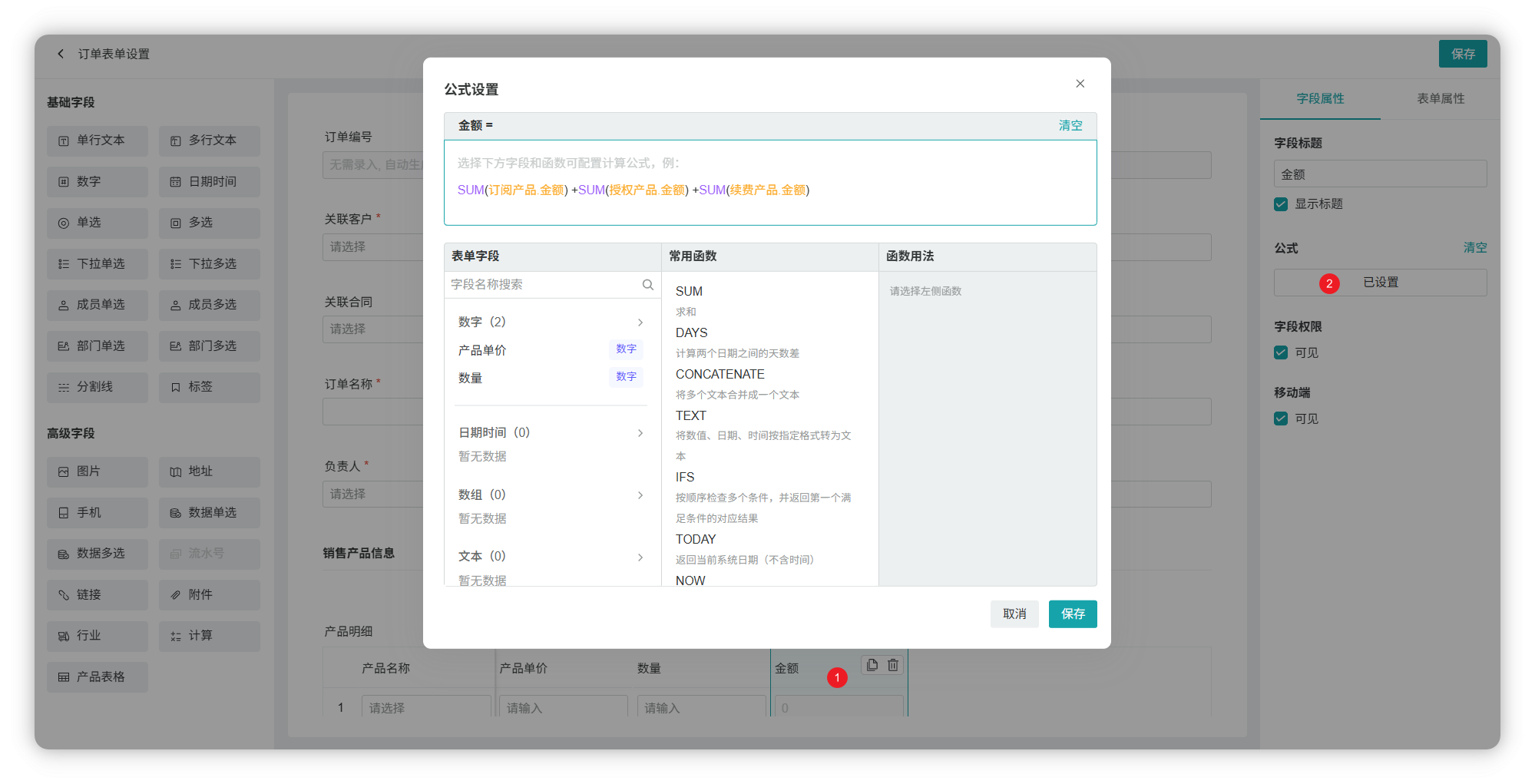Click 清空 to clear the formula

click(x=1070, y=125)
